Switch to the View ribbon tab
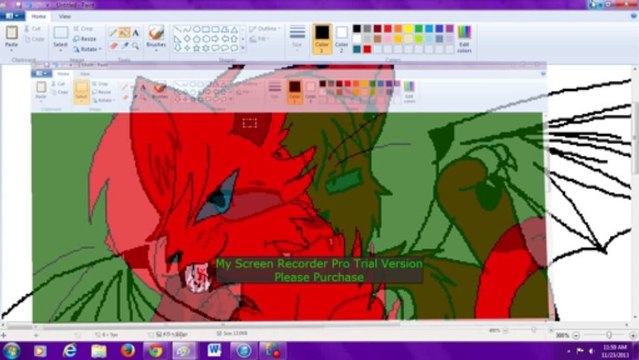The height and width of the screenshot is (360, 639). [64, 16]
